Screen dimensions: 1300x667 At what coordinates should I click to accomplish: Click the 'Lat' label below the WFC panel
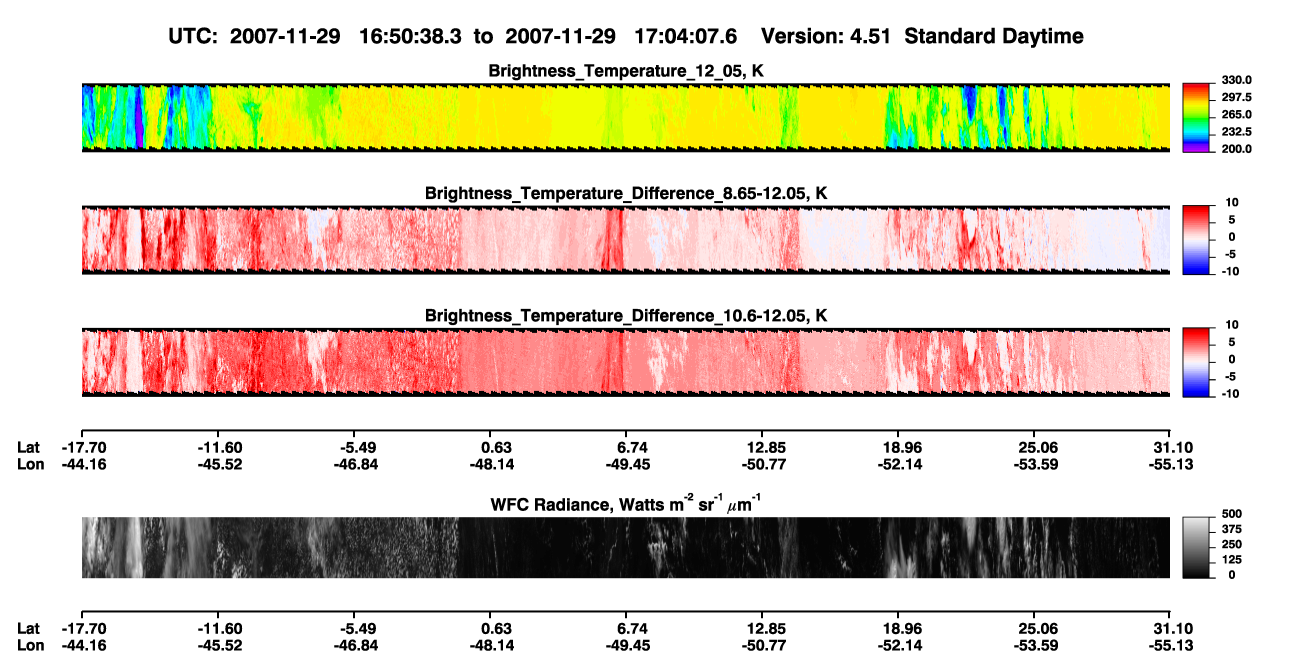coord(28,628)
